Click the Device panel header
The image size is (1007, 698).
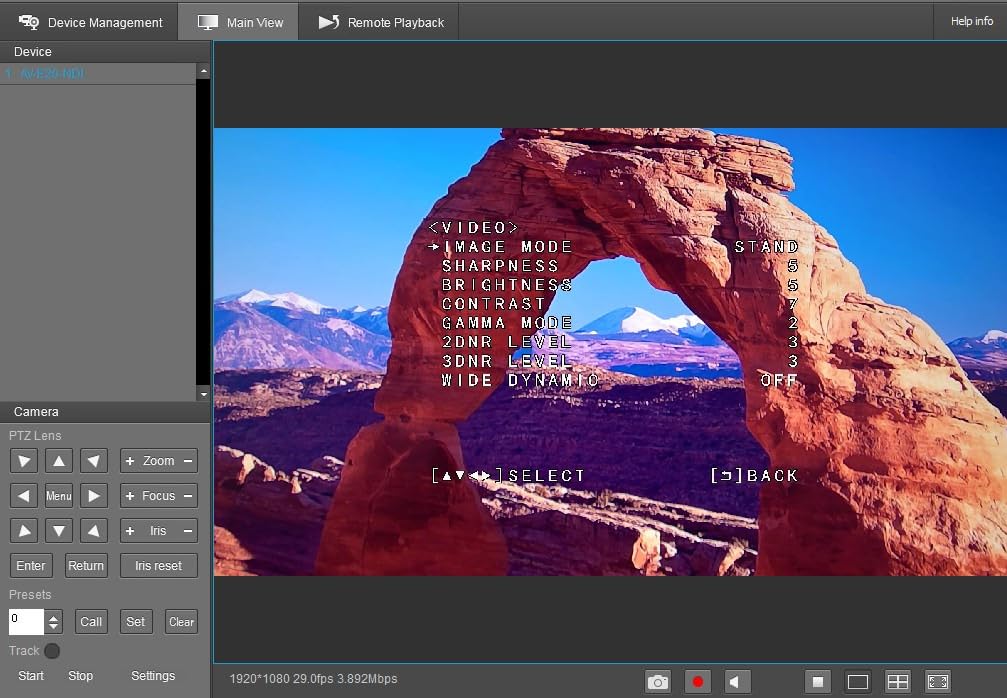[105, 51]
